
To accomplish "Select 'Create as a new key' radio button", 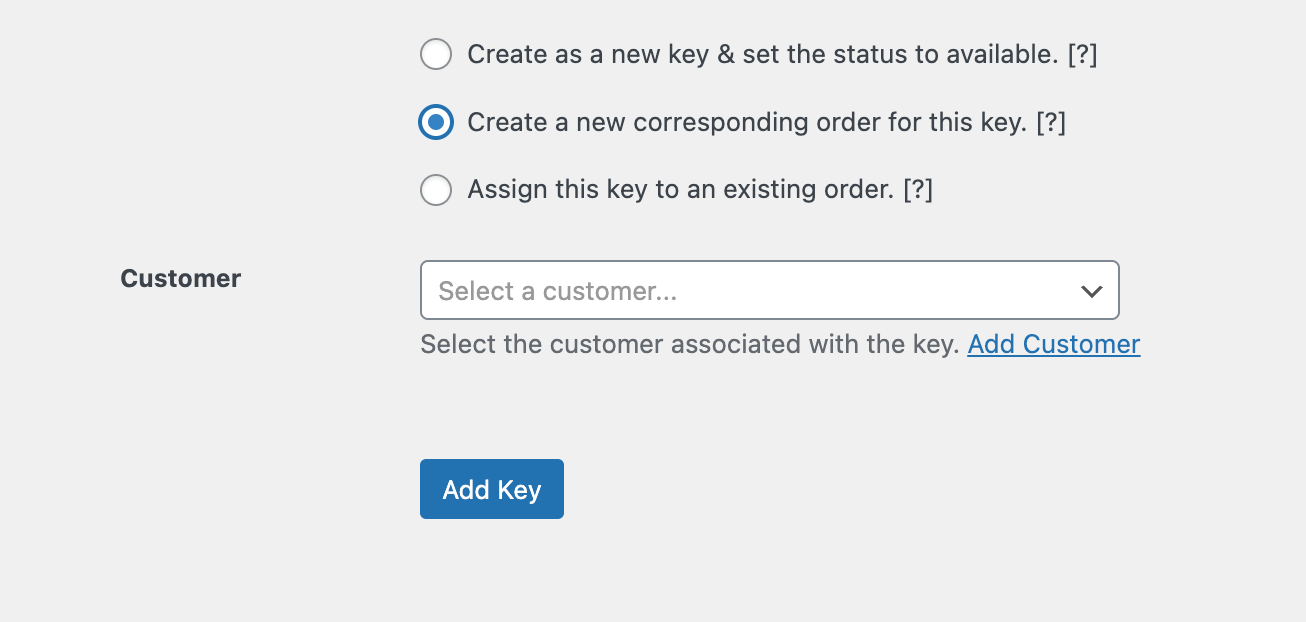I will pyautogui.click(x=436, y=54).
